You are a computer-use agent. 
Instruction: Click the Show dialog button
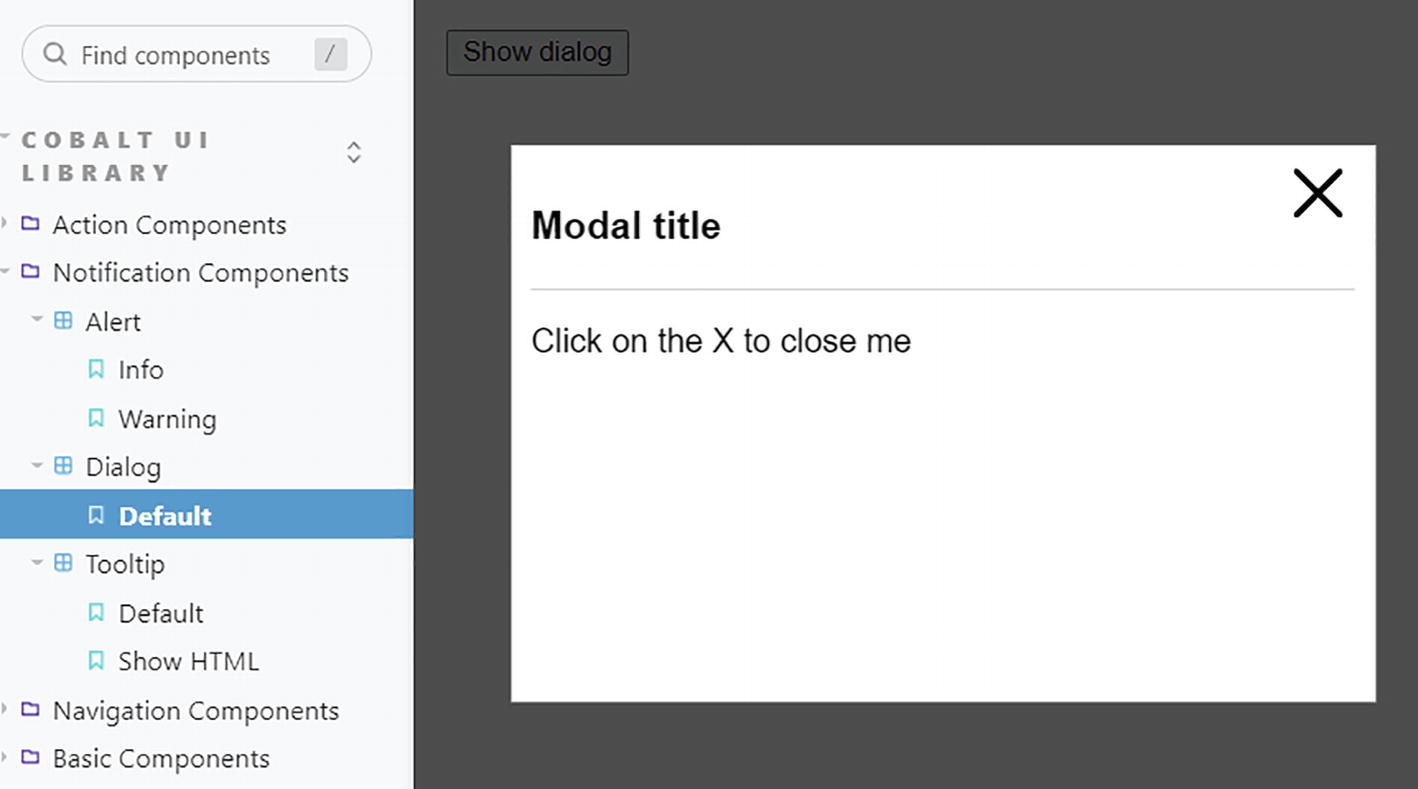[537, 52]
